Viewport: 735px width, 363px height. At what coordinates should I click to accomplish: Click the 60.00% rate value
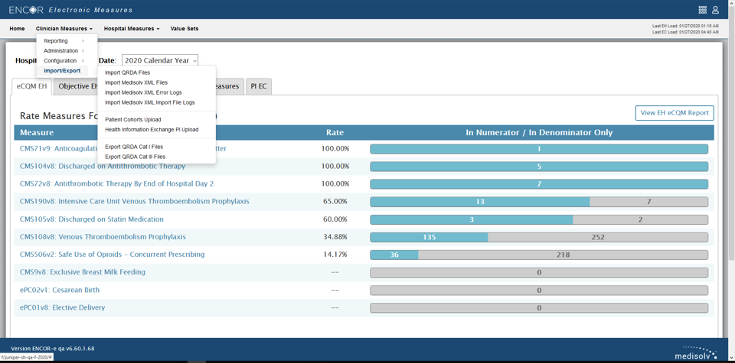(335, 219)
